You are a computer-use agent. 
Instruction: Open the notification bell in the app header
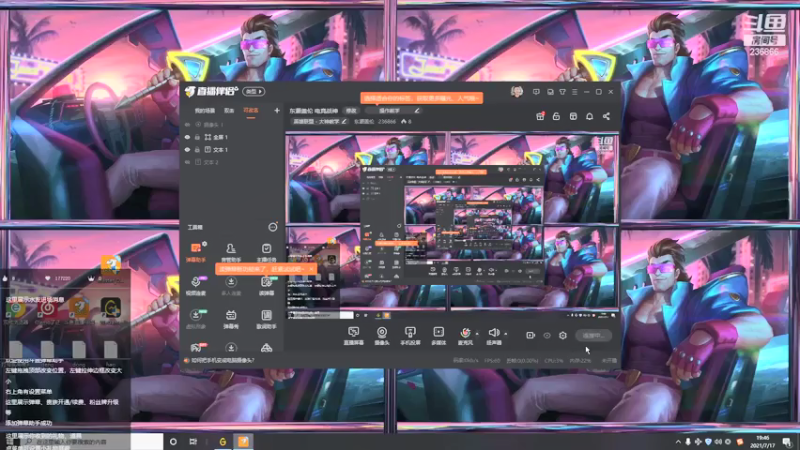coord(589,116)
